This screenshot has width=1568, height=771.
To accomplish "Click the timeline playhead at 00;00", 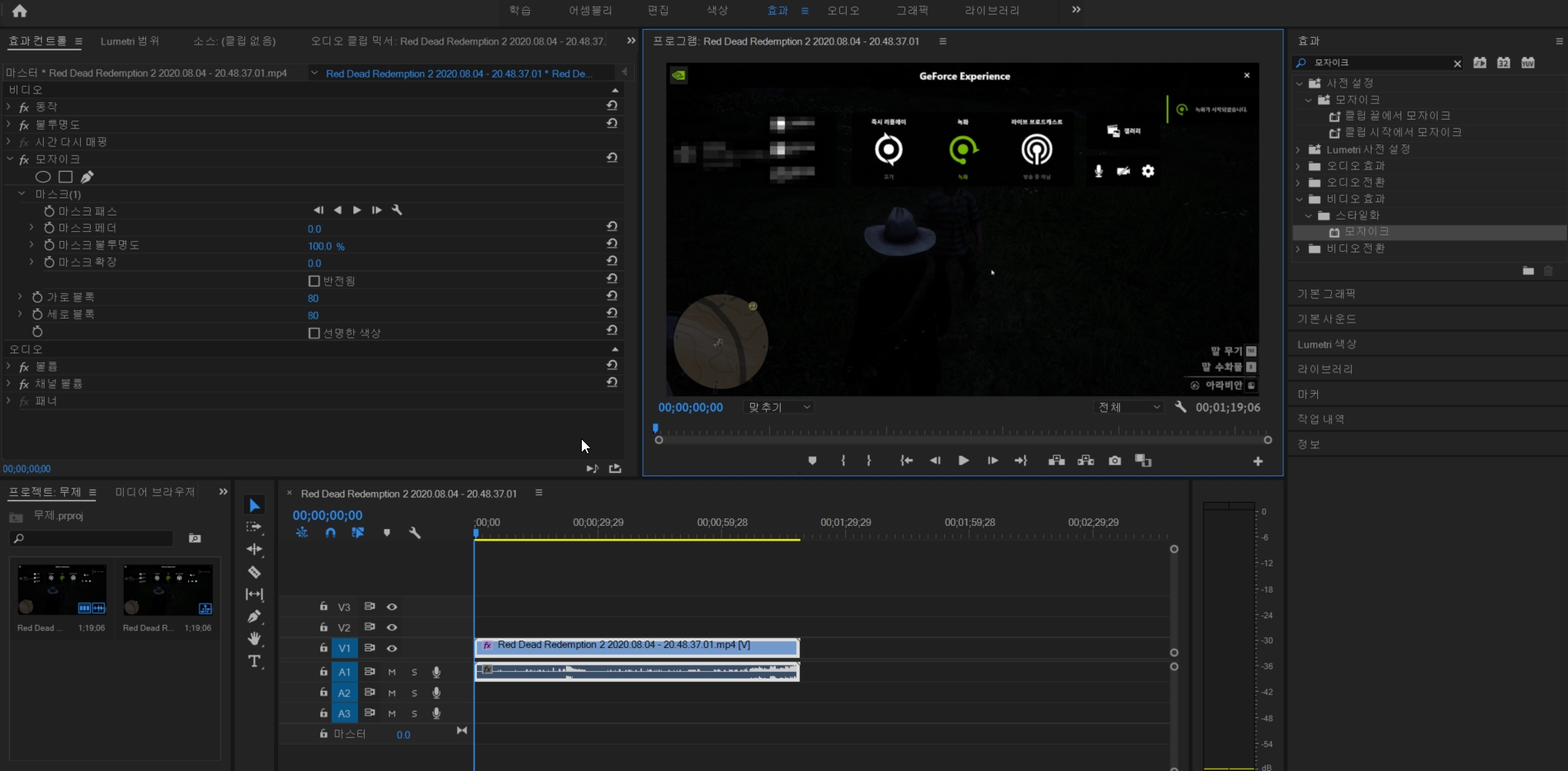I will coord(475,533).
